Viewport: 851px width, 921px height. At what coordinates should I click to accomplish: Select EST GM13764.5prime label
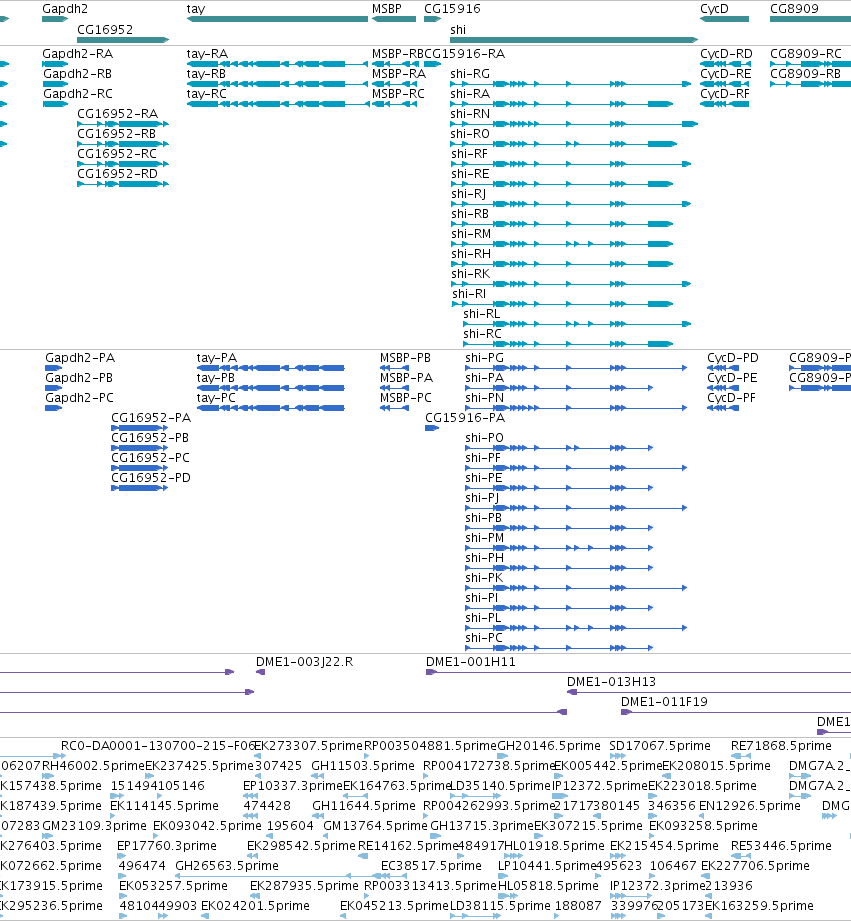[375, 826]
